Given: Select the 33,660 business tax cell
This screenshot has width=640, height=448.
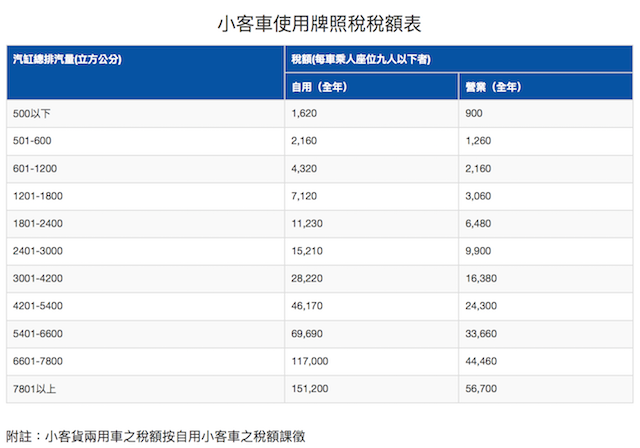Looking at the screenshot, I should tap(482, 333).
